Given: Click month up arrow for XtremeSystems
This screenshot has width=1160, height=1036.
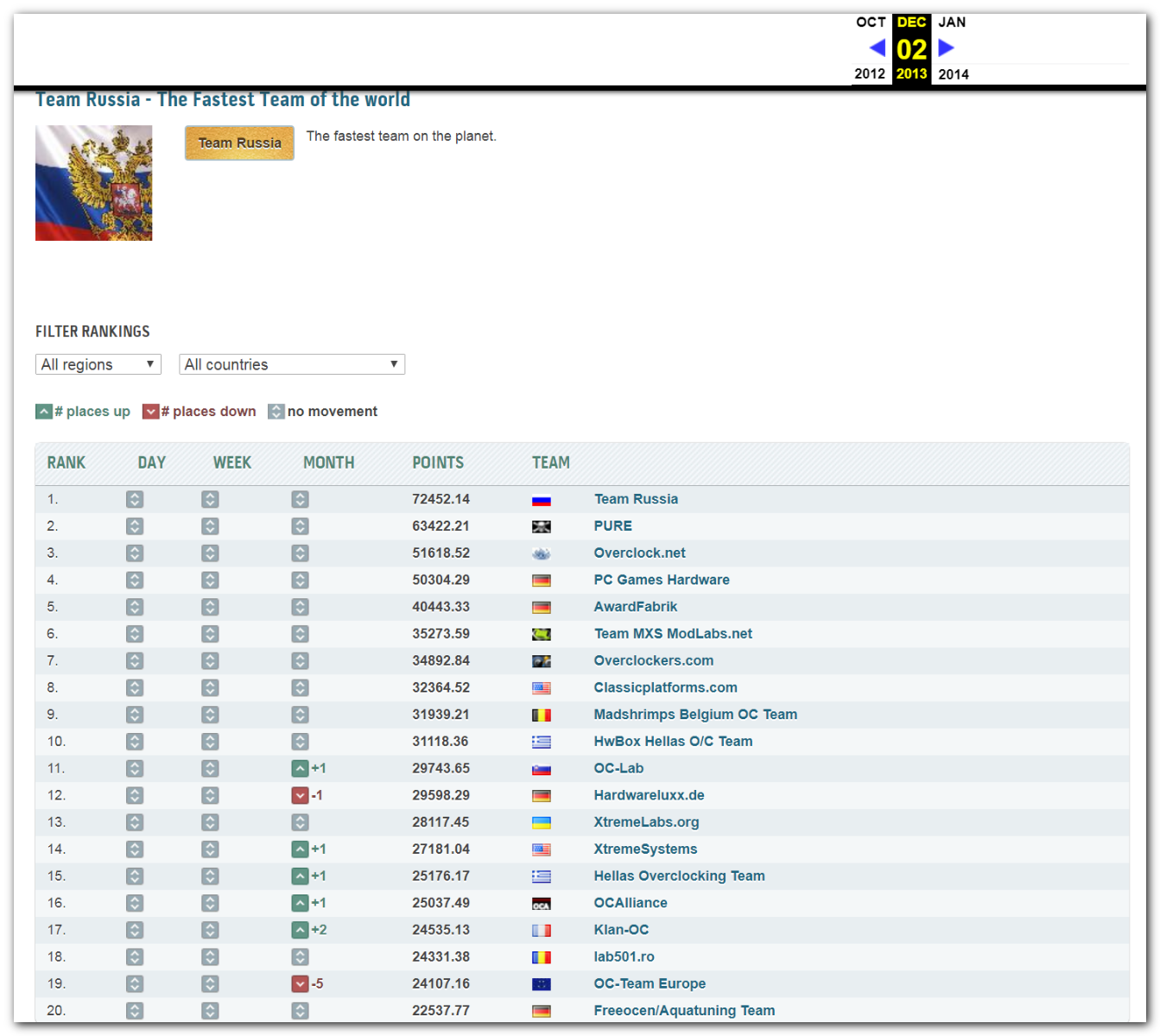Looking at the screenshot, I should tap(300, 849).
